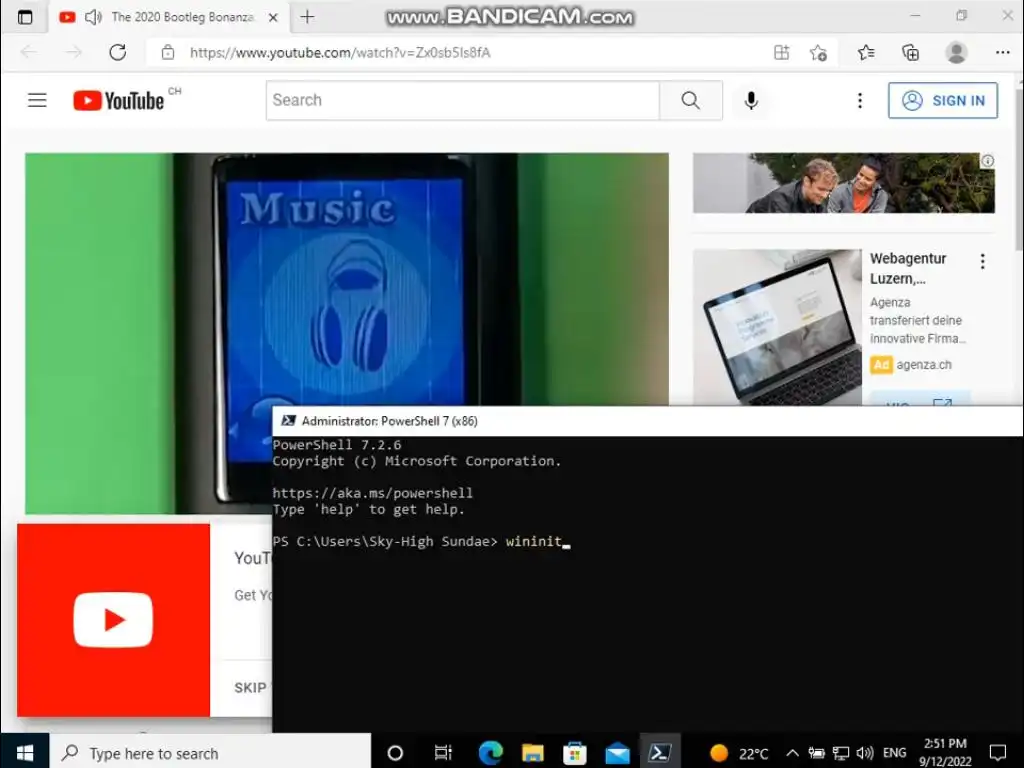
Task: Open weather 22°C widget
Action: 739,753
